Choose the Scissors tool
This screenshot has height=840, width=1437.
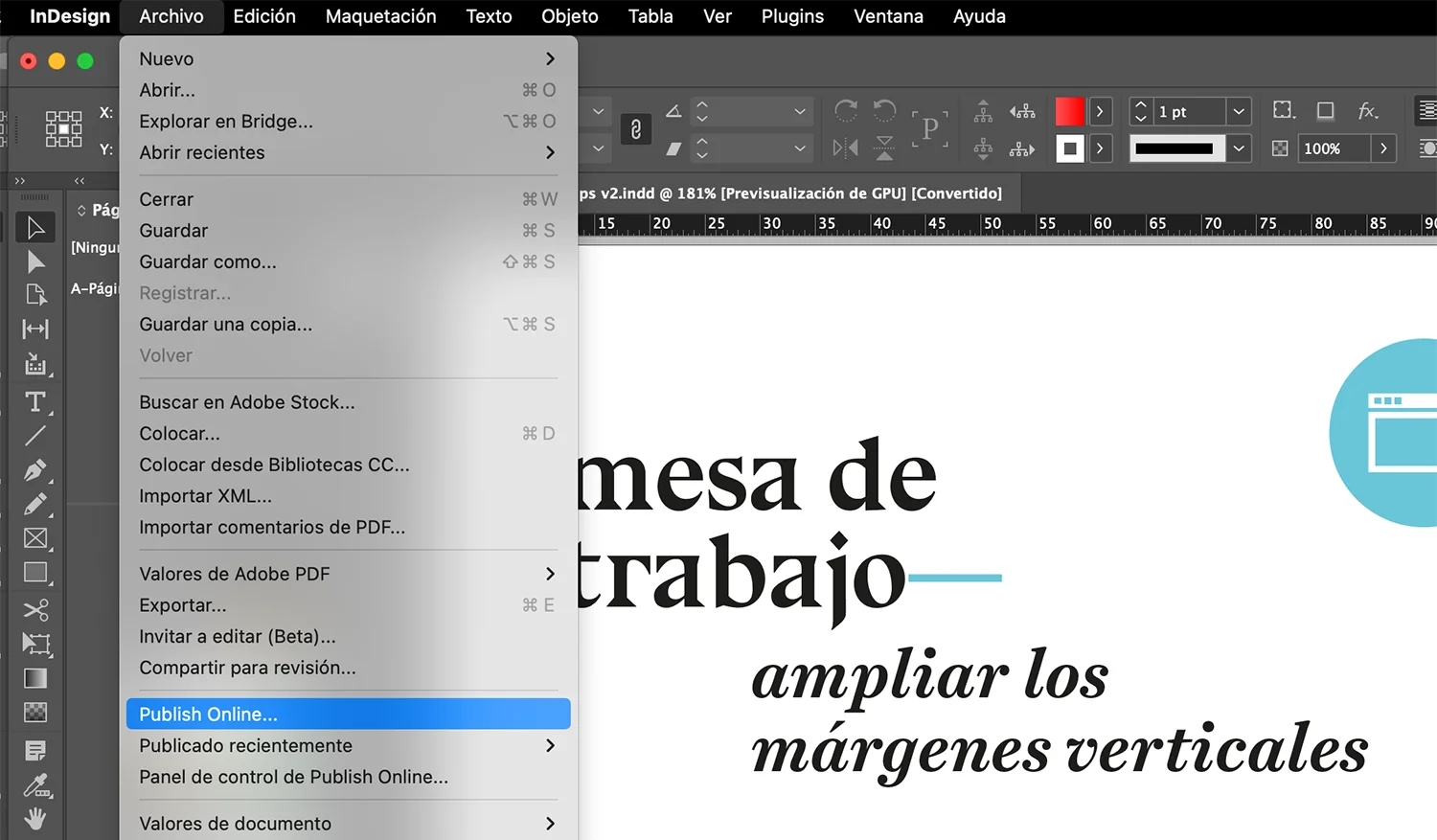pyautogui.click(x=36, y=610)
